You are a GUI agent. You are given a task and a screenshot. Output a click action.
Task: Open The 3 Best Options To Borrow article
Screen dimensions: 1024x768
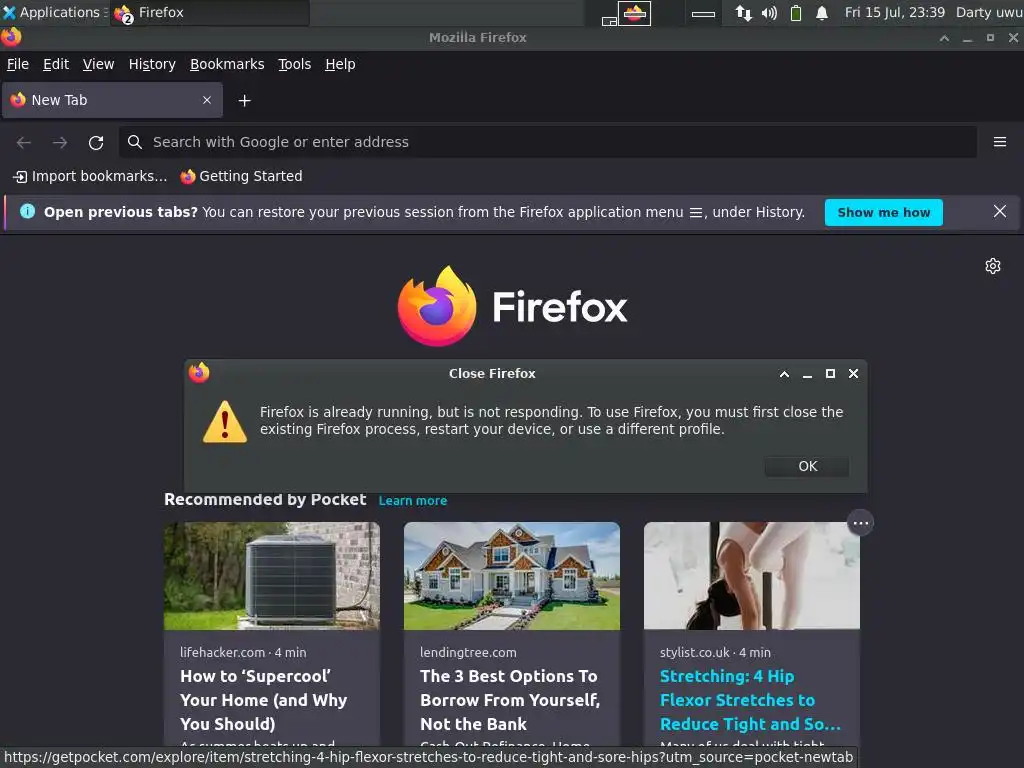(x=510, y=699)
